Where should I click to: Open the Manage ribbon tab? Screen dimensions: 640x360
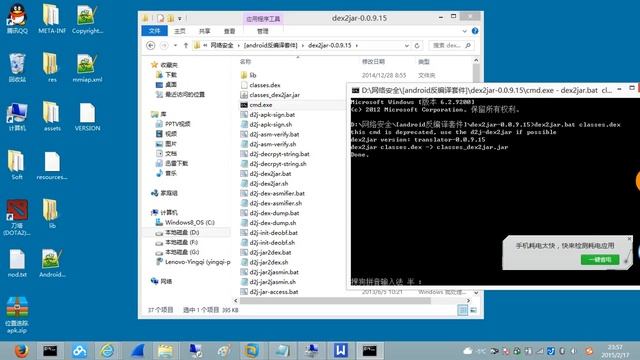pos(262,31)
